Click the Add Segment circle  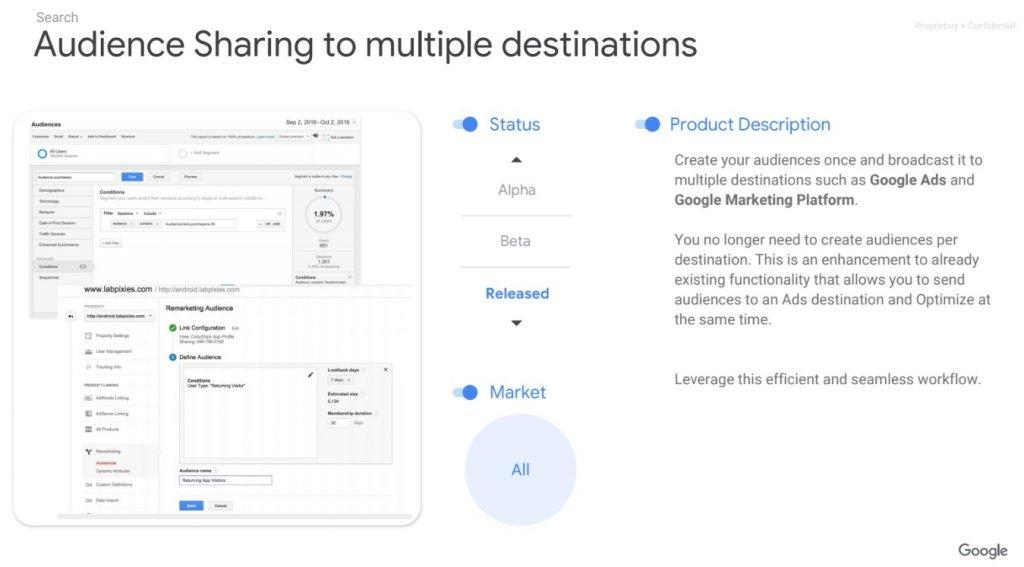[x=183, y=154]
